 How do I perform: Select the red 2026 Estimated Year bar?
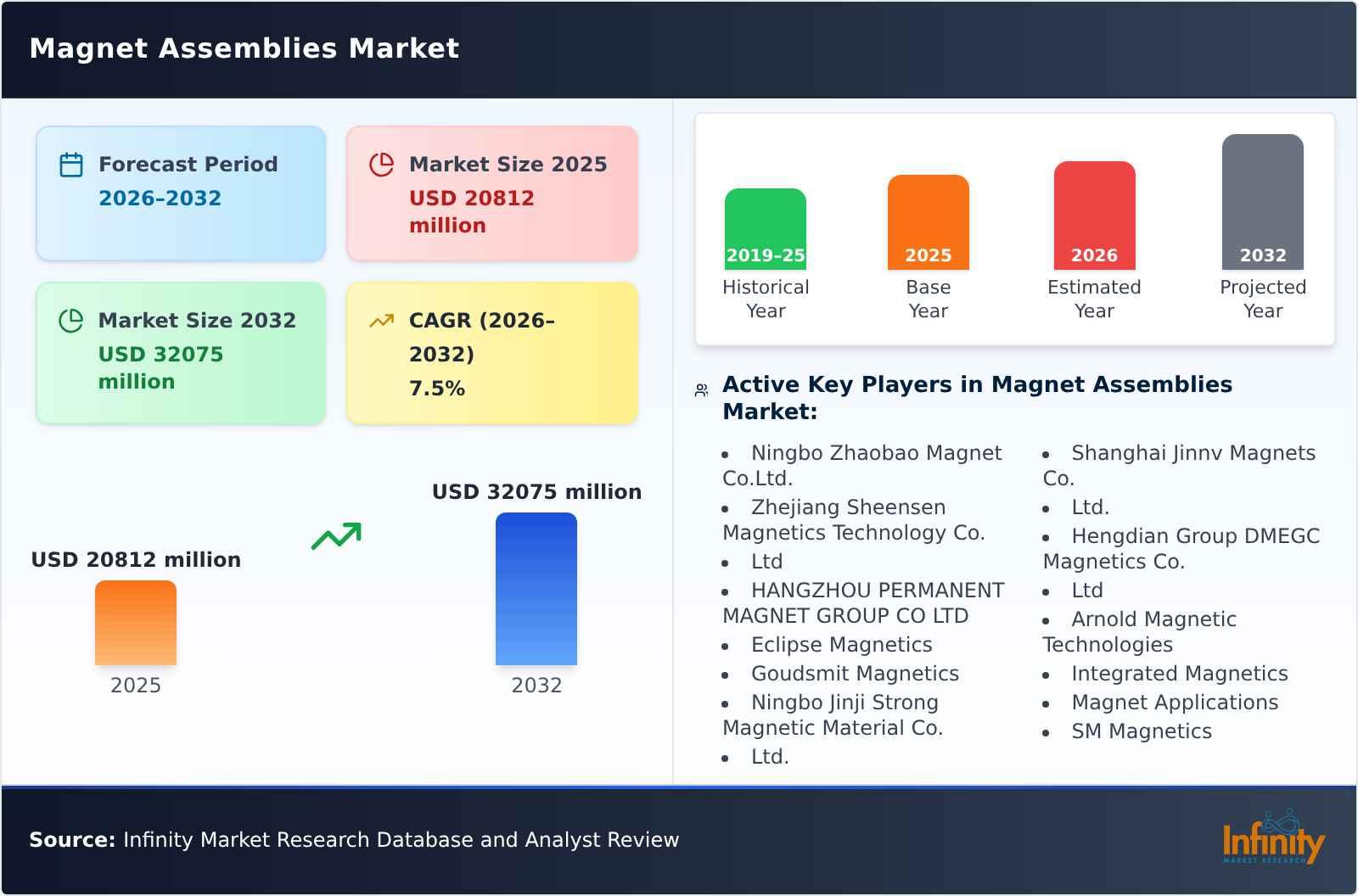tap(1094, 214)
